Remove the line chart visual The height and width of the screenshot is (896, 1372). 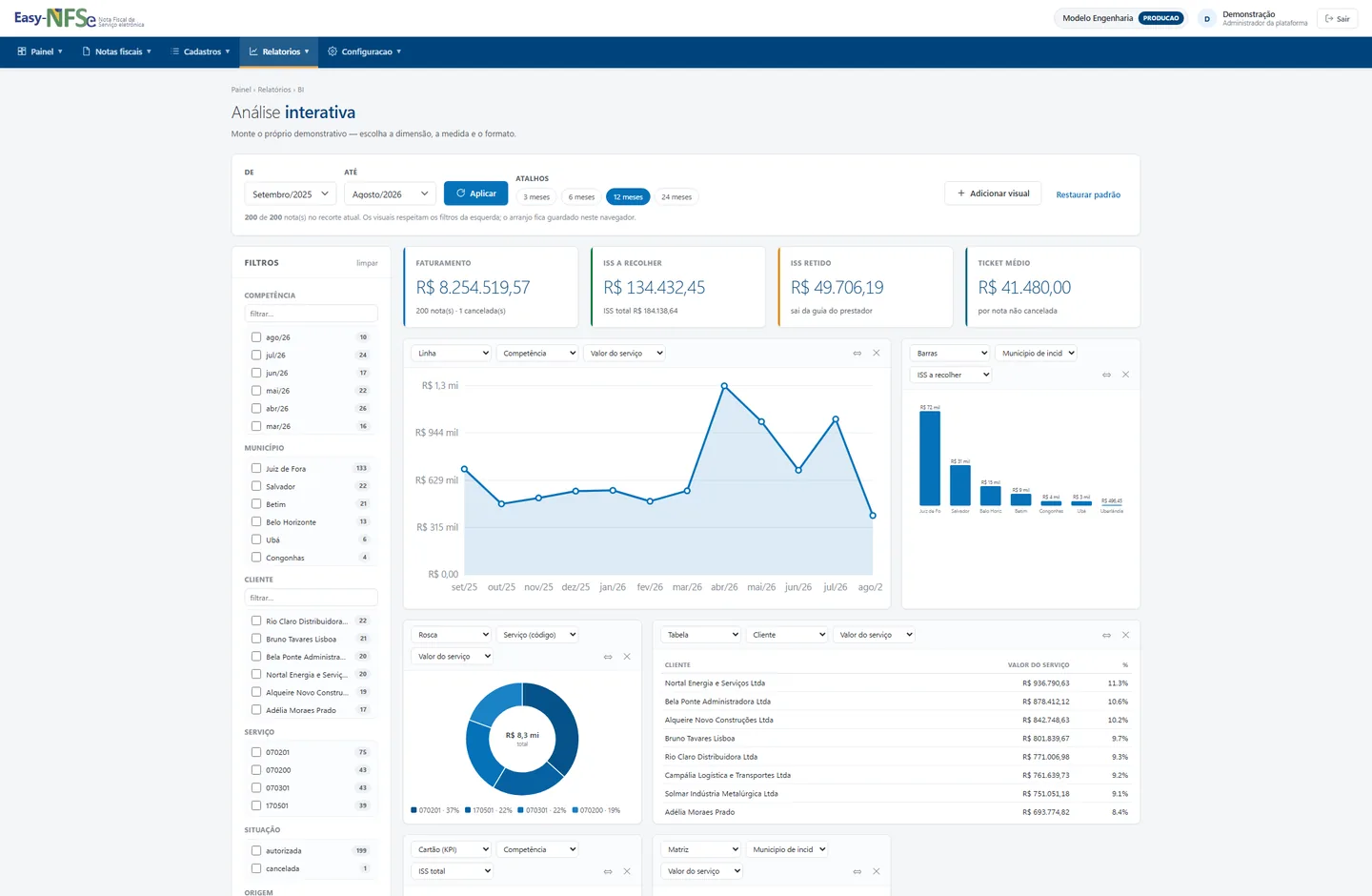coord(877,354)
